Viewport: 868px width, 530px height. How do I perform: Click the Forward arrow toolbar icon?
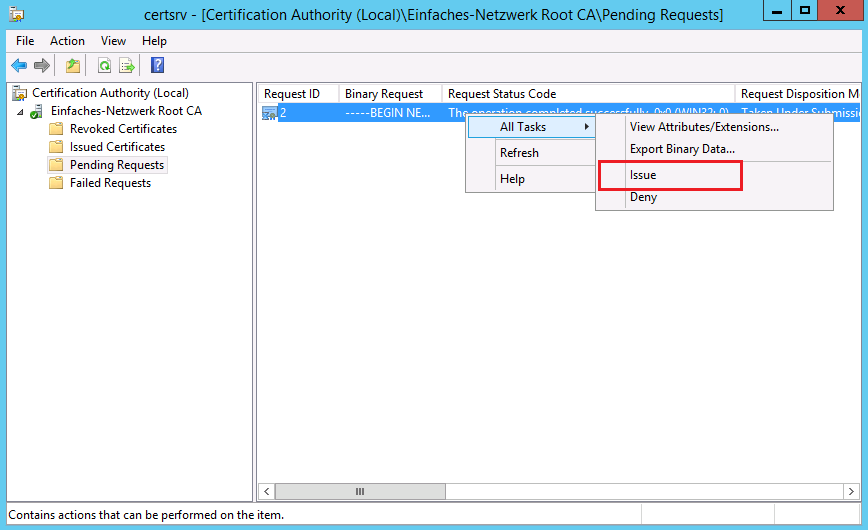[x=42, y=66]
